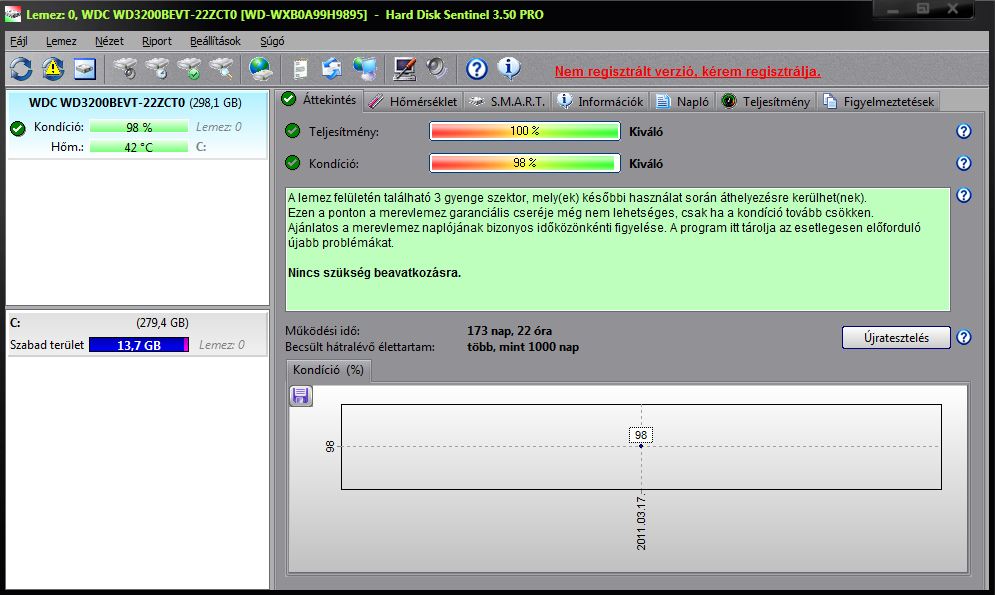The width and height of the screenshot is (995, 595).
Task: Click the speaker sound toolbar icon
Action: (x=437, y=69)
